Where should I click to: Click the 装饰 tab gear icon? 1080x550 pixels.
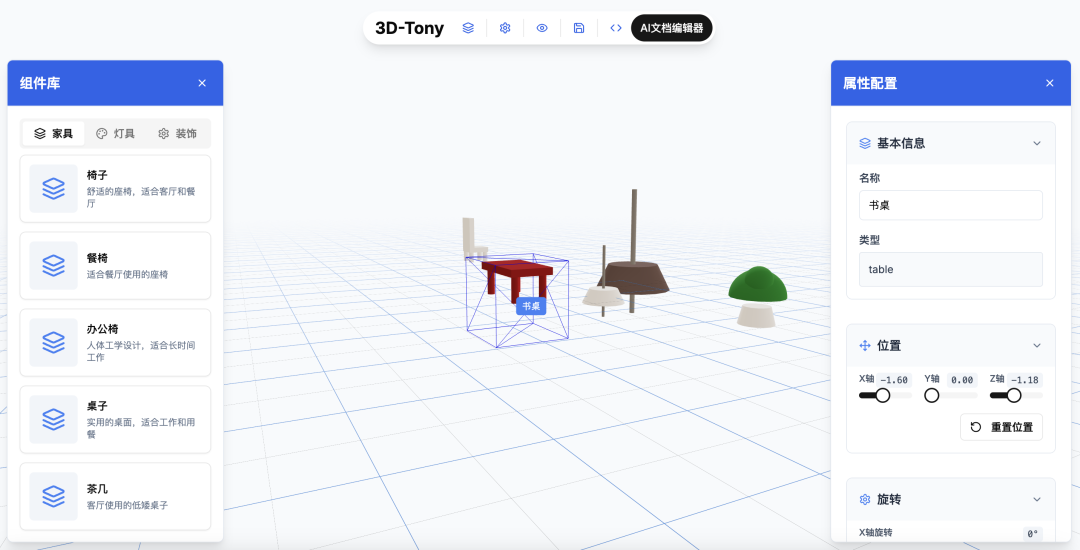pos(163,134)
